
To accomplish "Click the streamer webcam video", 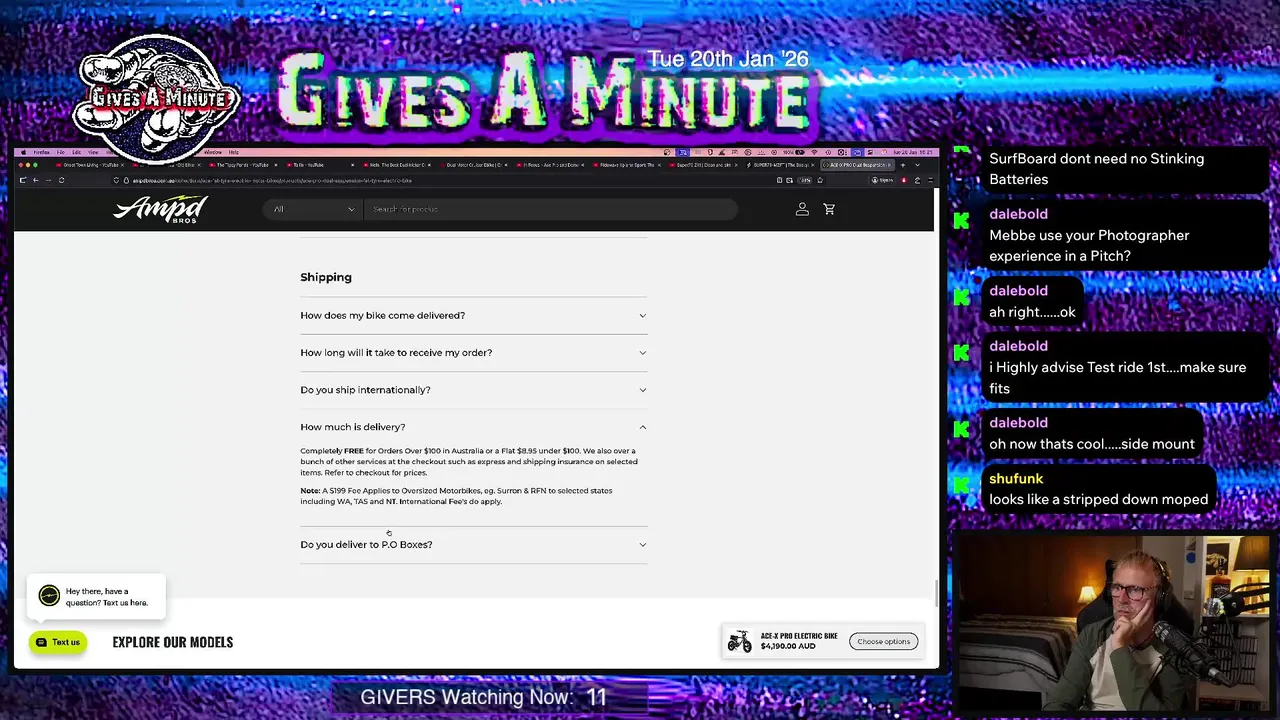I will 1114,623.
